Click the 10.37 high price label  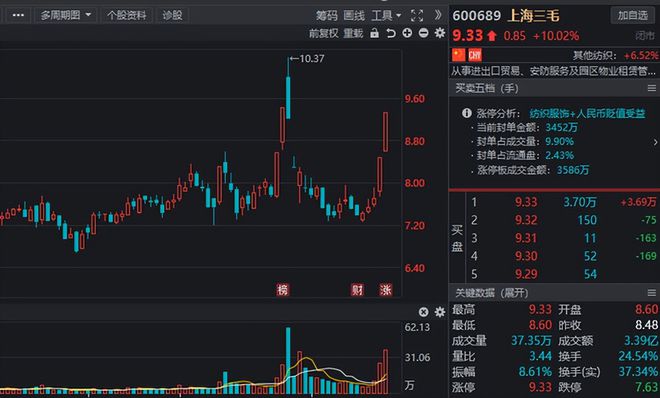click(x=311, y=59)
